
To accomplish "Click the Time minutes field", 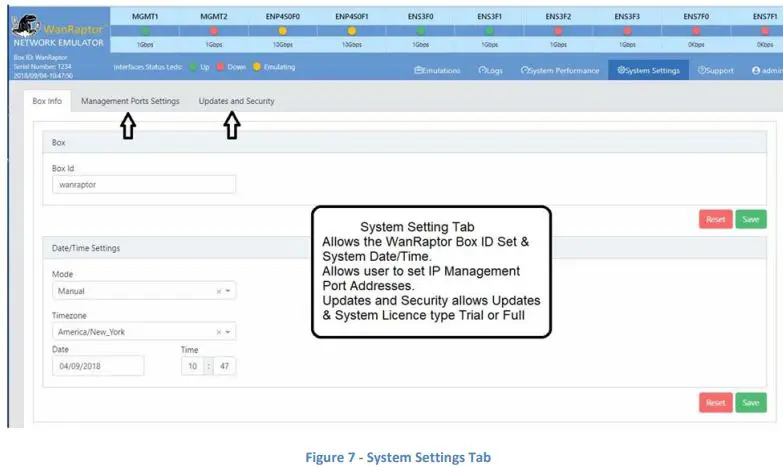I will click(x=224, y=366).
